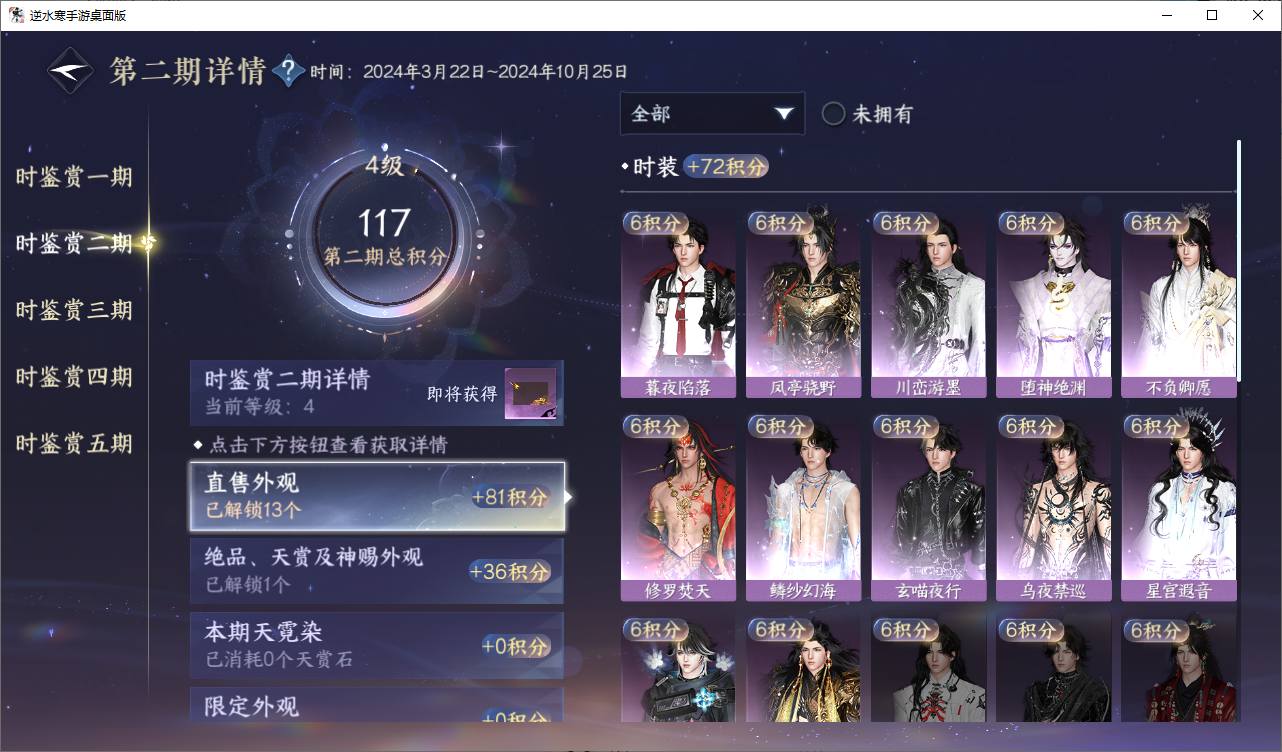
Task: Open the question mark help icon
Action: click(288, 71)
